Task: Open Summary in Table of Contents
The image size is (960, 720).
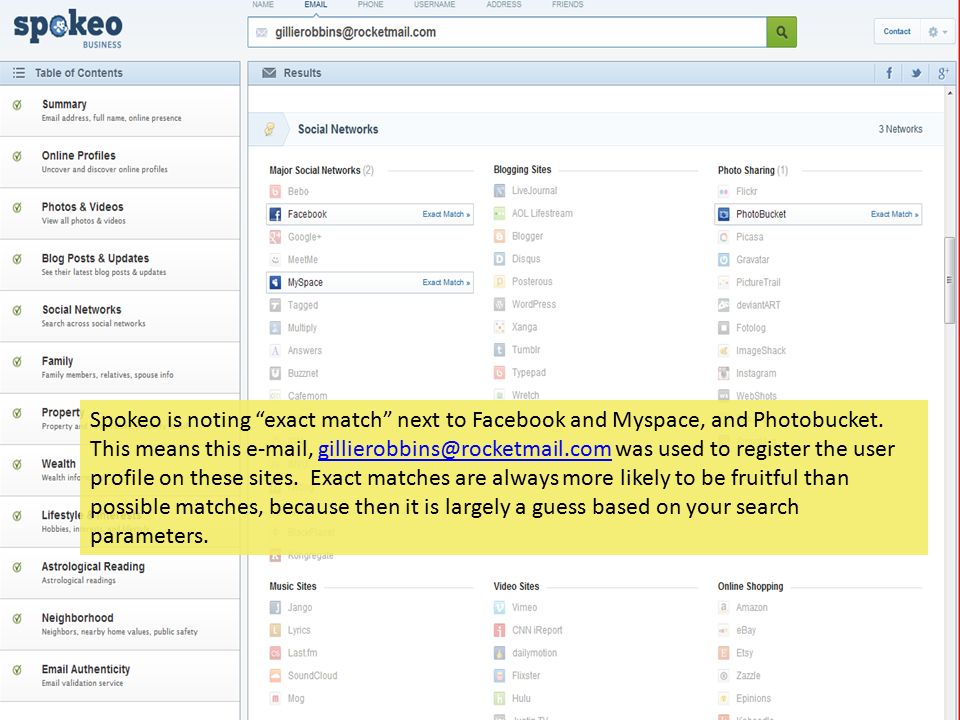Action: coord(120,111)
